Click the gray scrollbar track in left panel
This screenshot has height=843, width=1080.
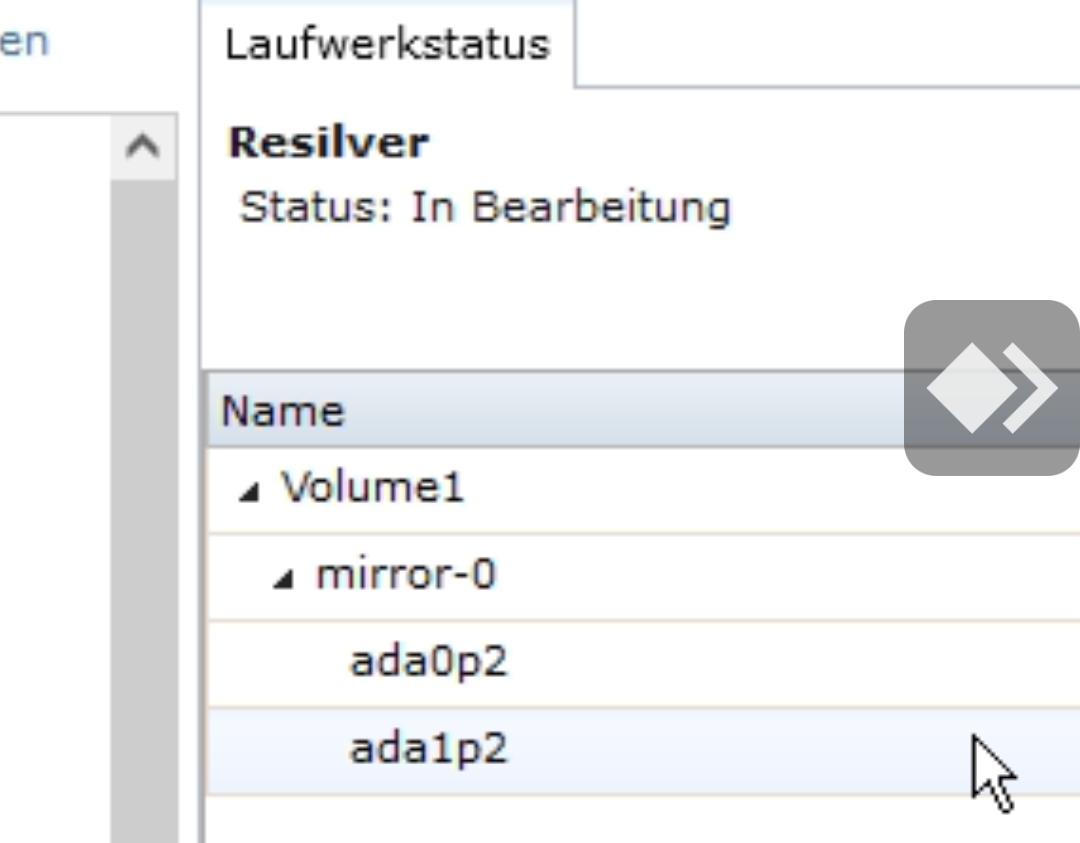point(143,510)
